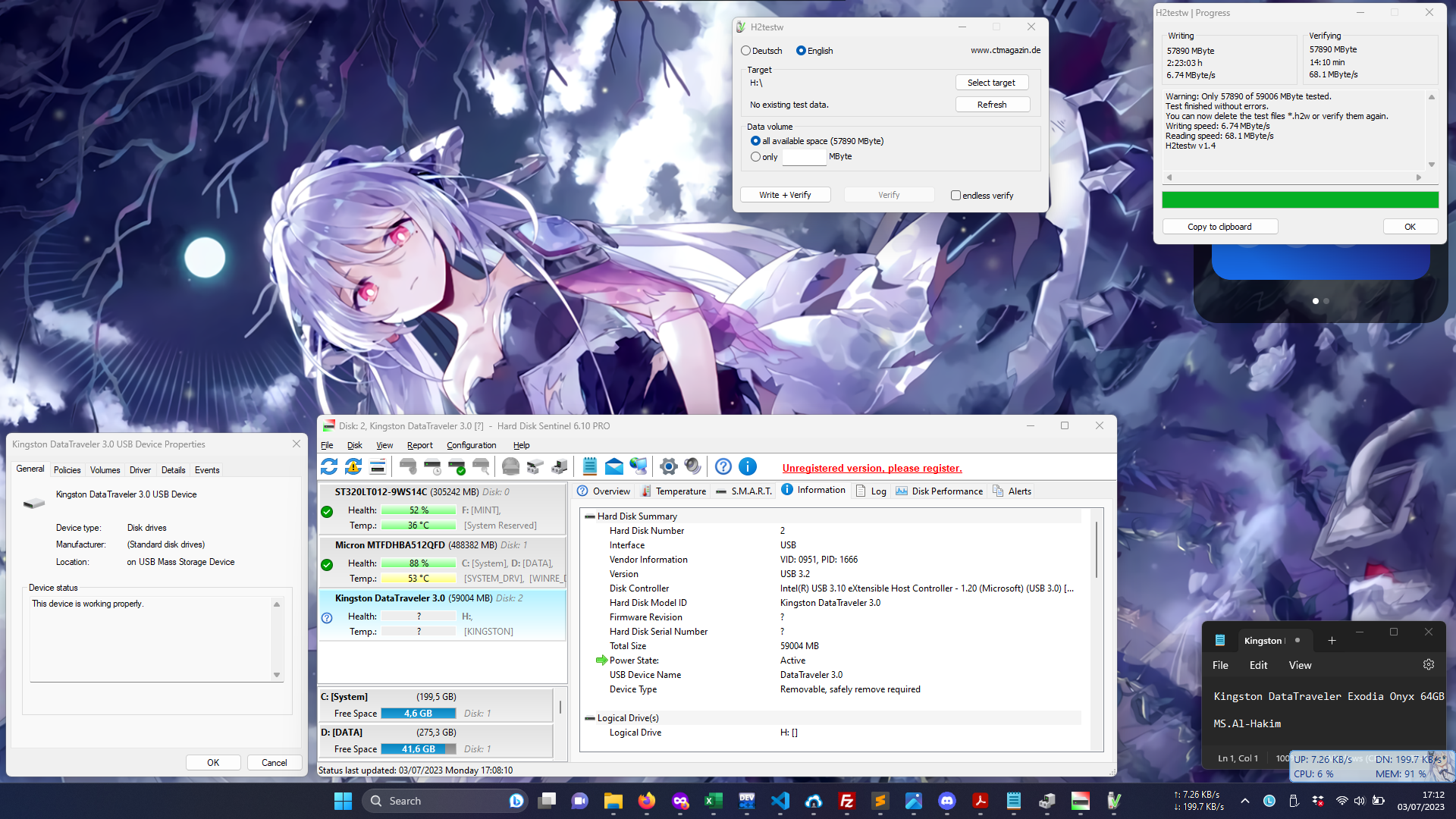Open Discord from the taskbar
Screen dimensions: 1456x819
click(x=947, y=801)
